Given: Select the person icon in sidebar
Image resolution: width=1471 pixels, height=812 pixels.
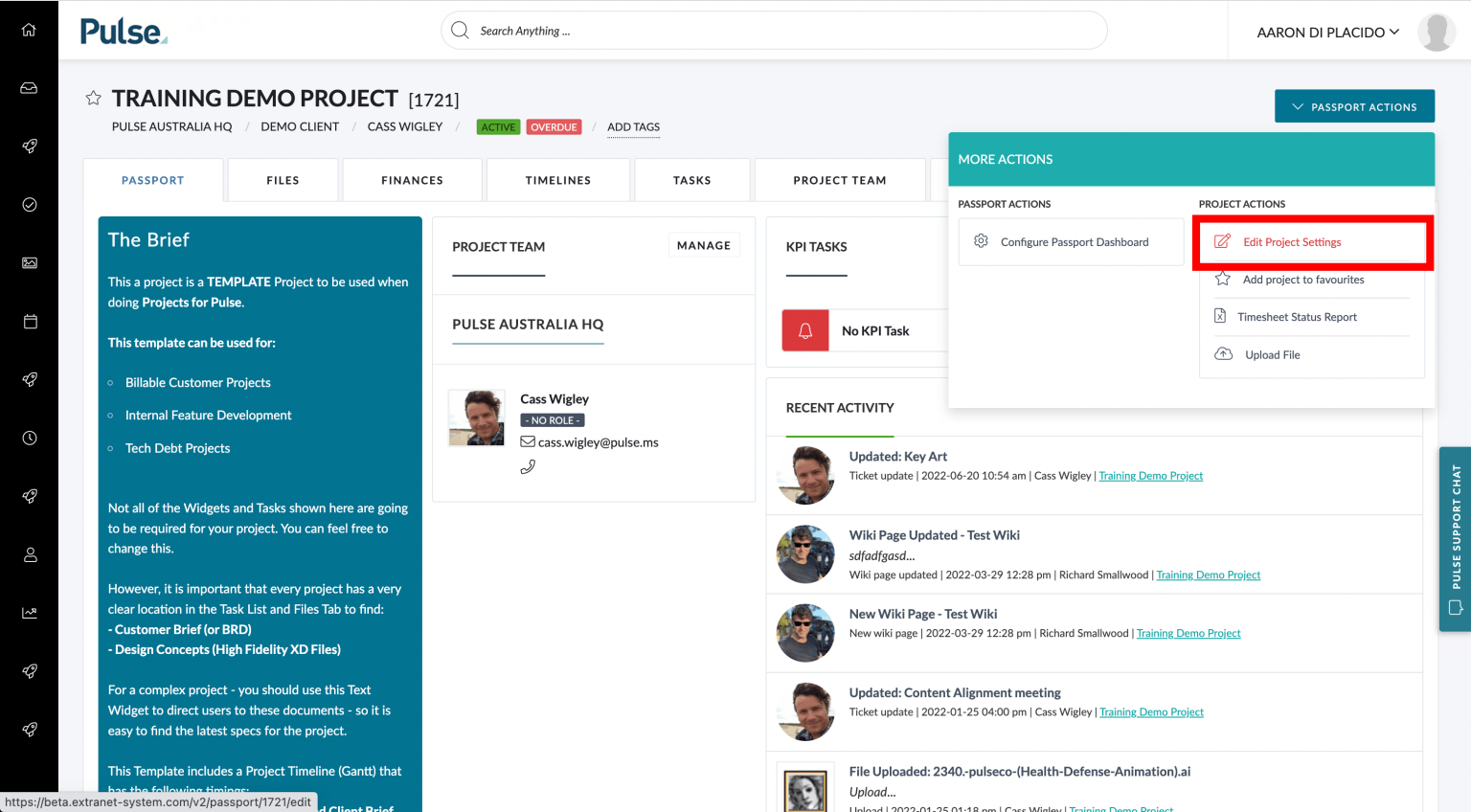Looking at the screenshot, I should click(x=29, y=554).
